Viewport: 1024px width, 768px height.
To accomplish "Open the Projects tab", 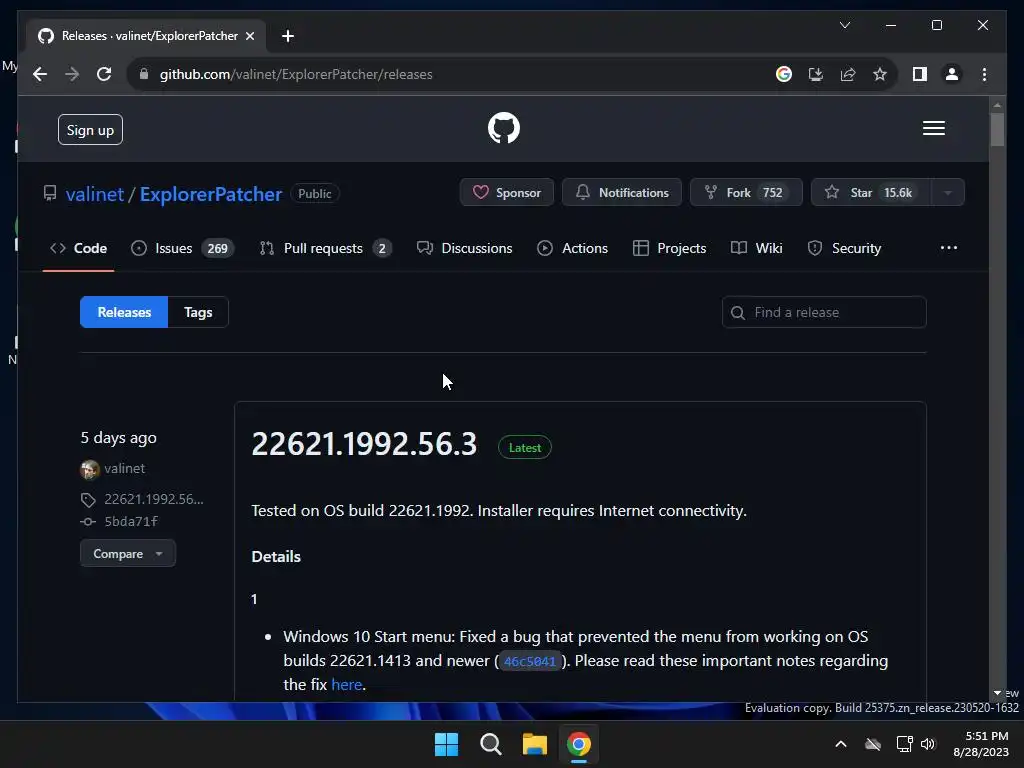I will [669, 248].
